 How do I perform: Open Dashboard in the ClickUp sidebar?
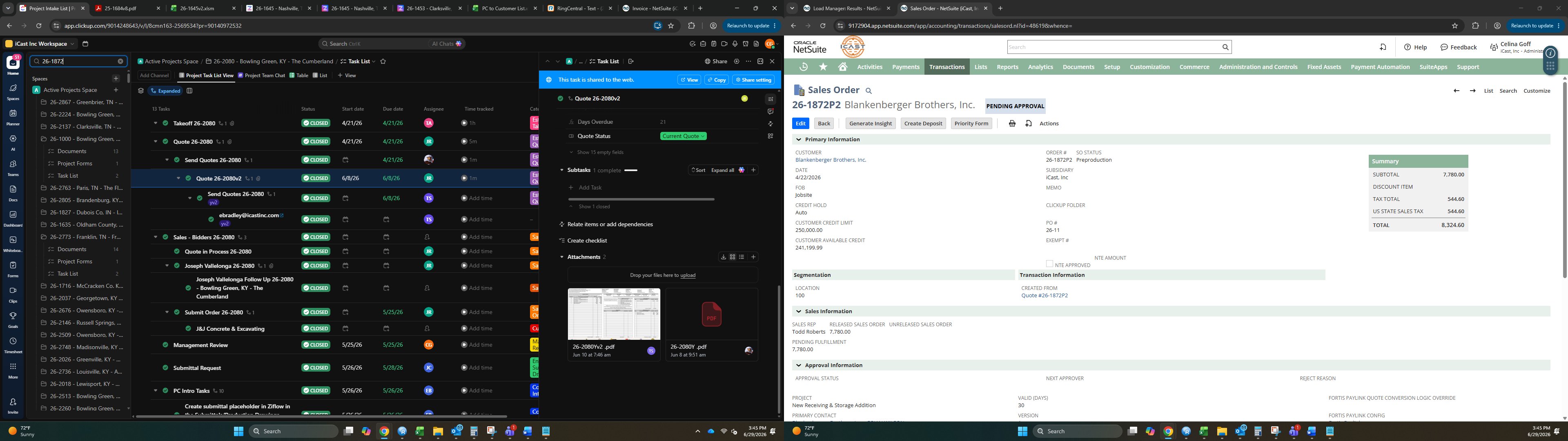[x=13, y=218]
